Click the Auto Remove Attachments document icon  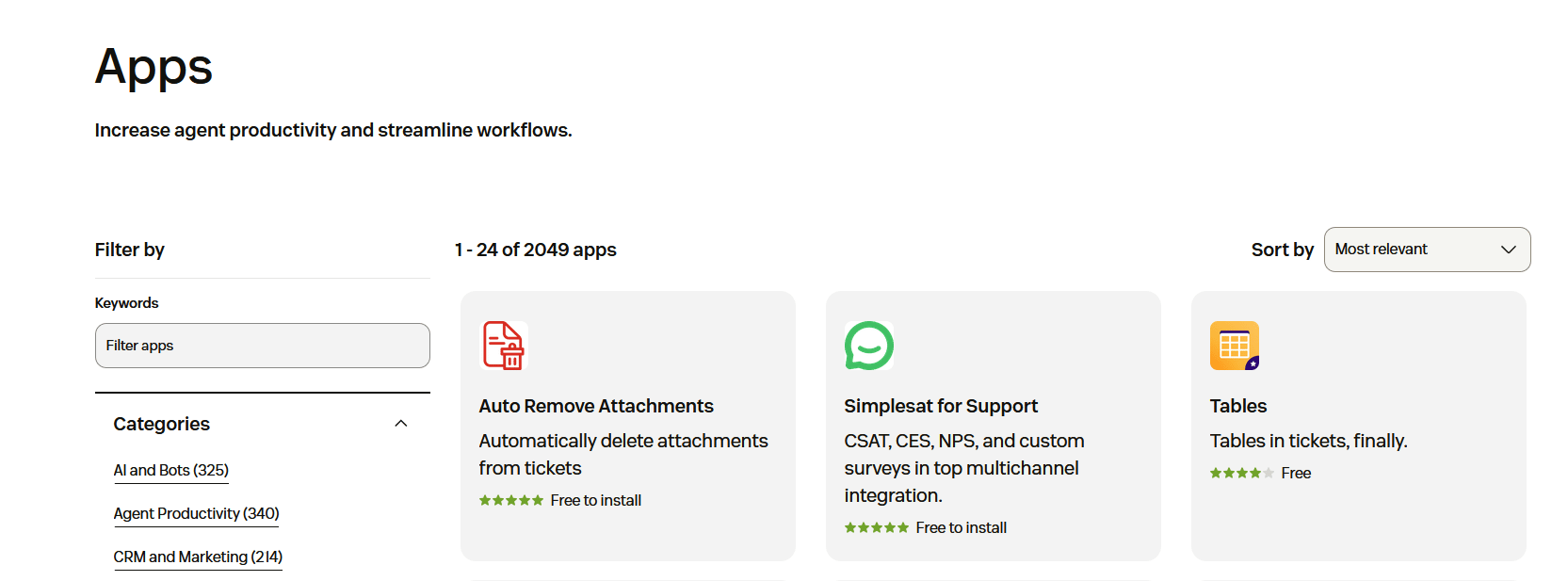pyautogui.click(x=503, y=345)
